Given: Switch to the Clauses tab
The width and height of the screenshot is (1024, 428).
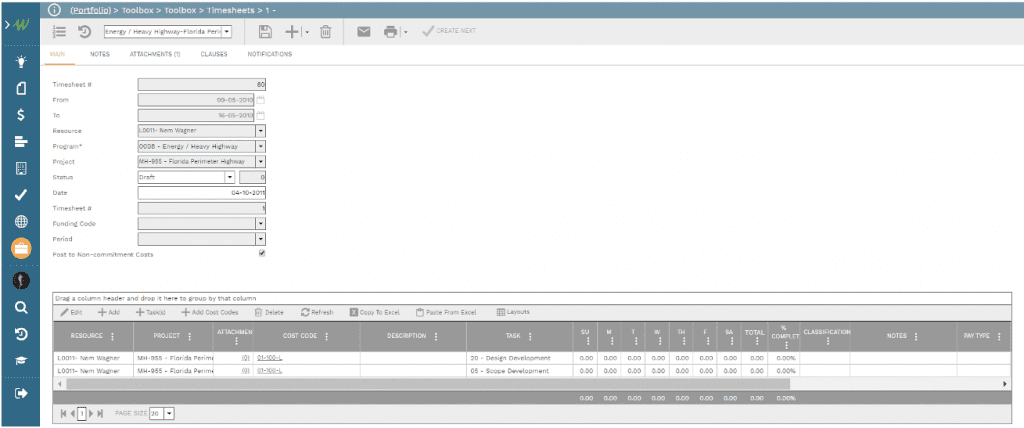Looking at the screenshot, I should [214, 54].
